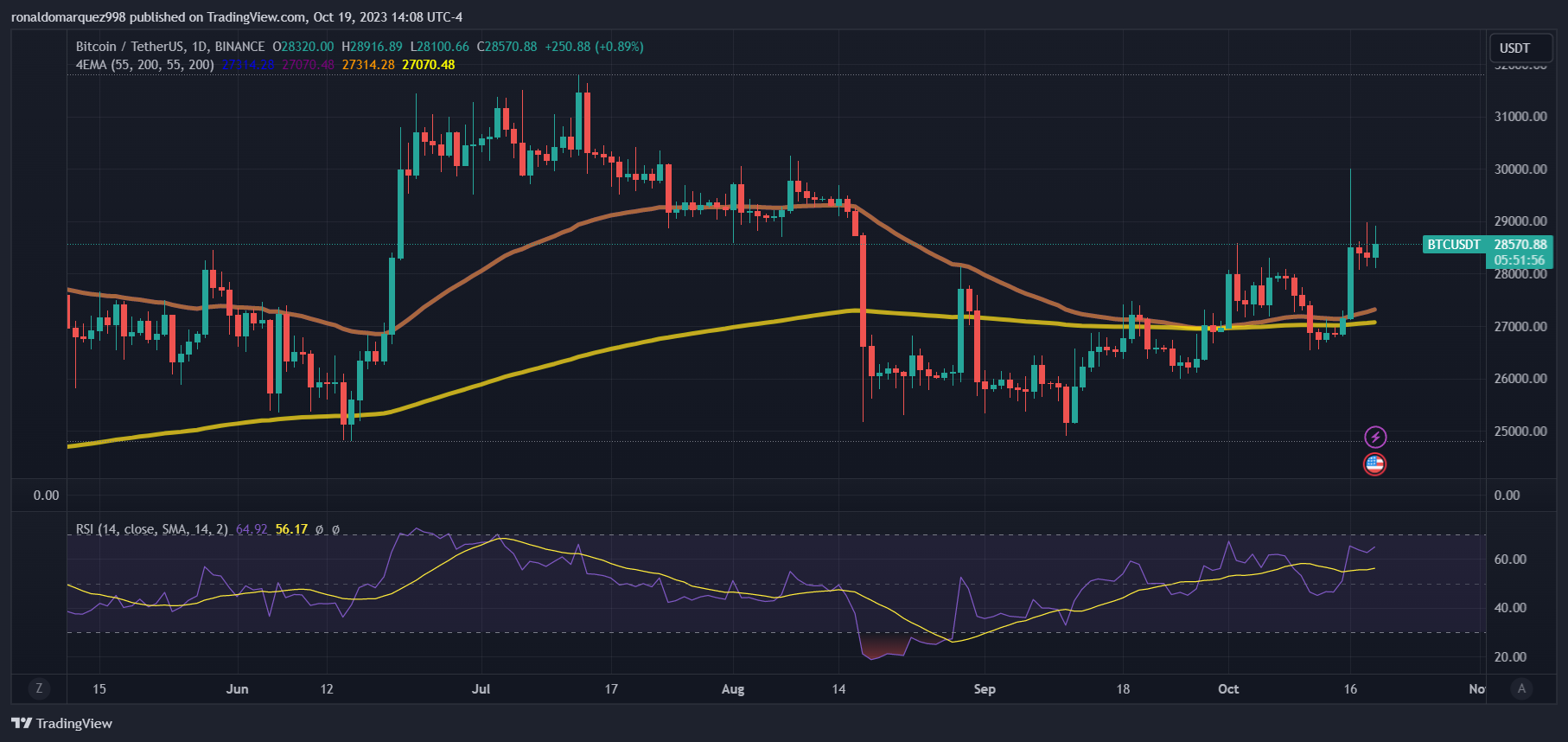Select the RSI indicator legend
Screen dimensions: 1568x742
click(151, 529)
